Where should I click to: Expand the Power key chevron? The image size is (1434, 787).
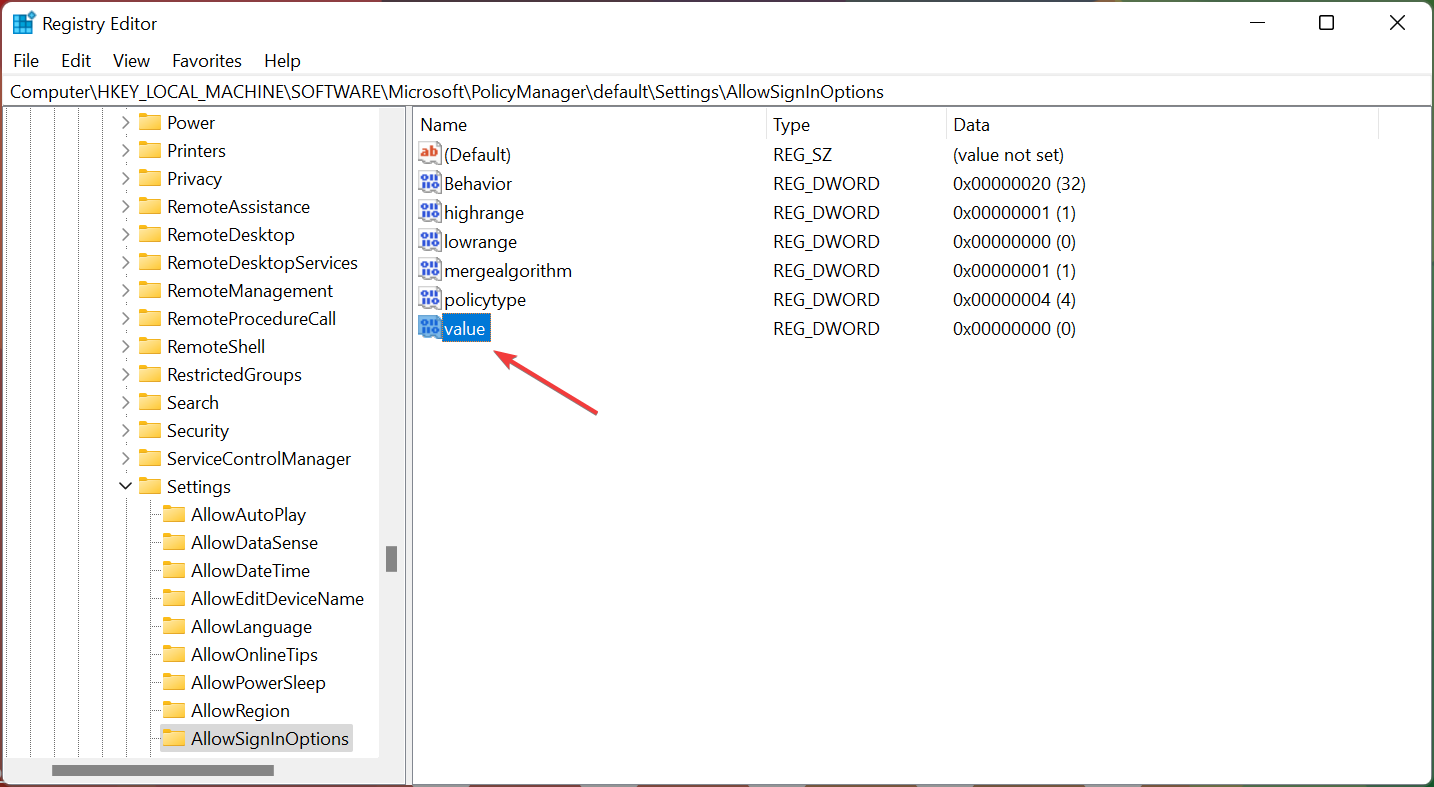pos(126,122)
